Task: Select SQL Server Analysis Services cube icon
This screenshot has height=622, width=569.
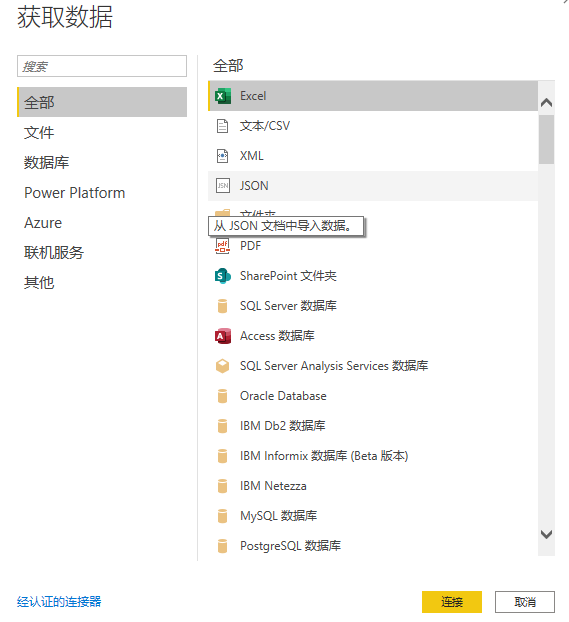Action: coord(222,366)
